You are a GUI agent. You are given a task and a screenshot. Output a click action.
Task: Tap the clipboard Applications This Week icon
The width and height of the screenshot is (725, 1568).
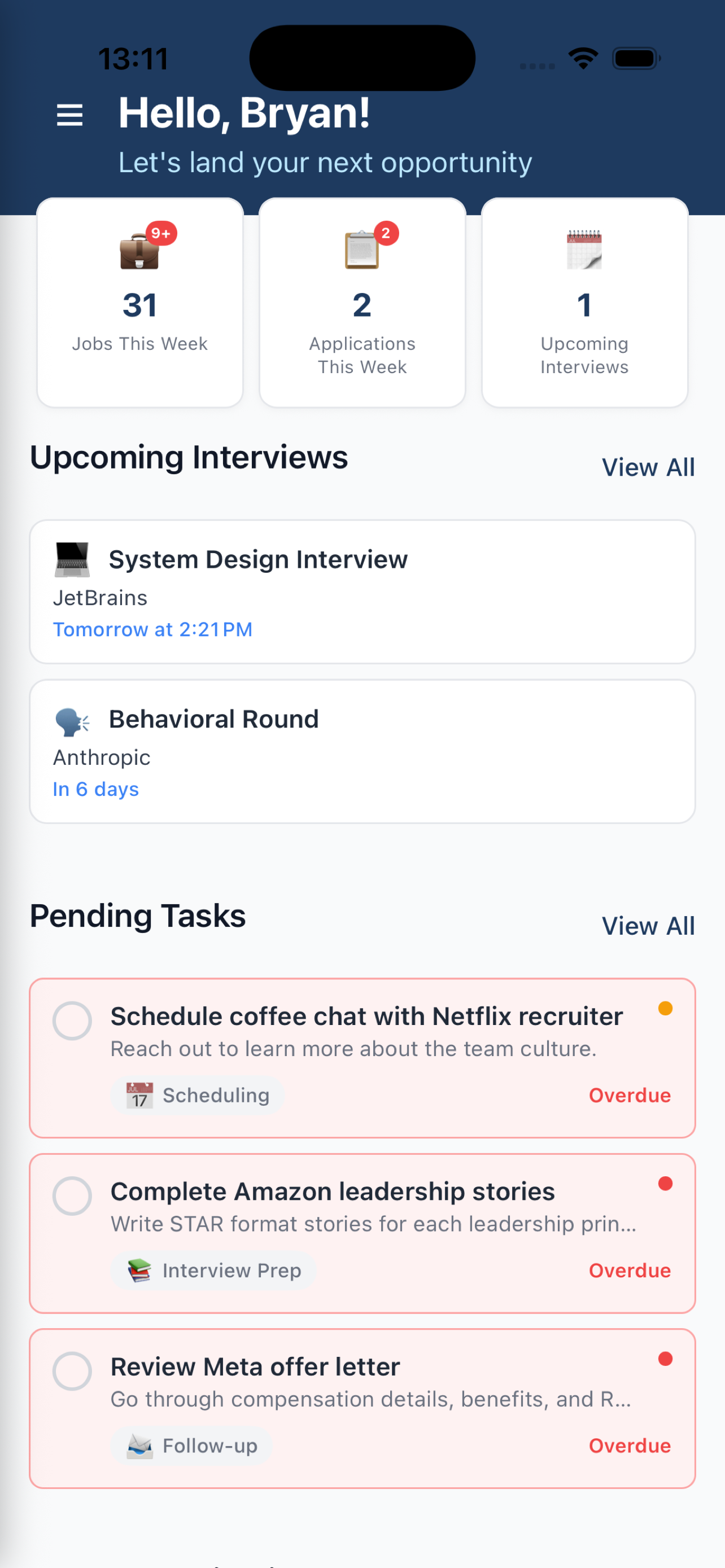pyautogui.click(x=361, y=251)
